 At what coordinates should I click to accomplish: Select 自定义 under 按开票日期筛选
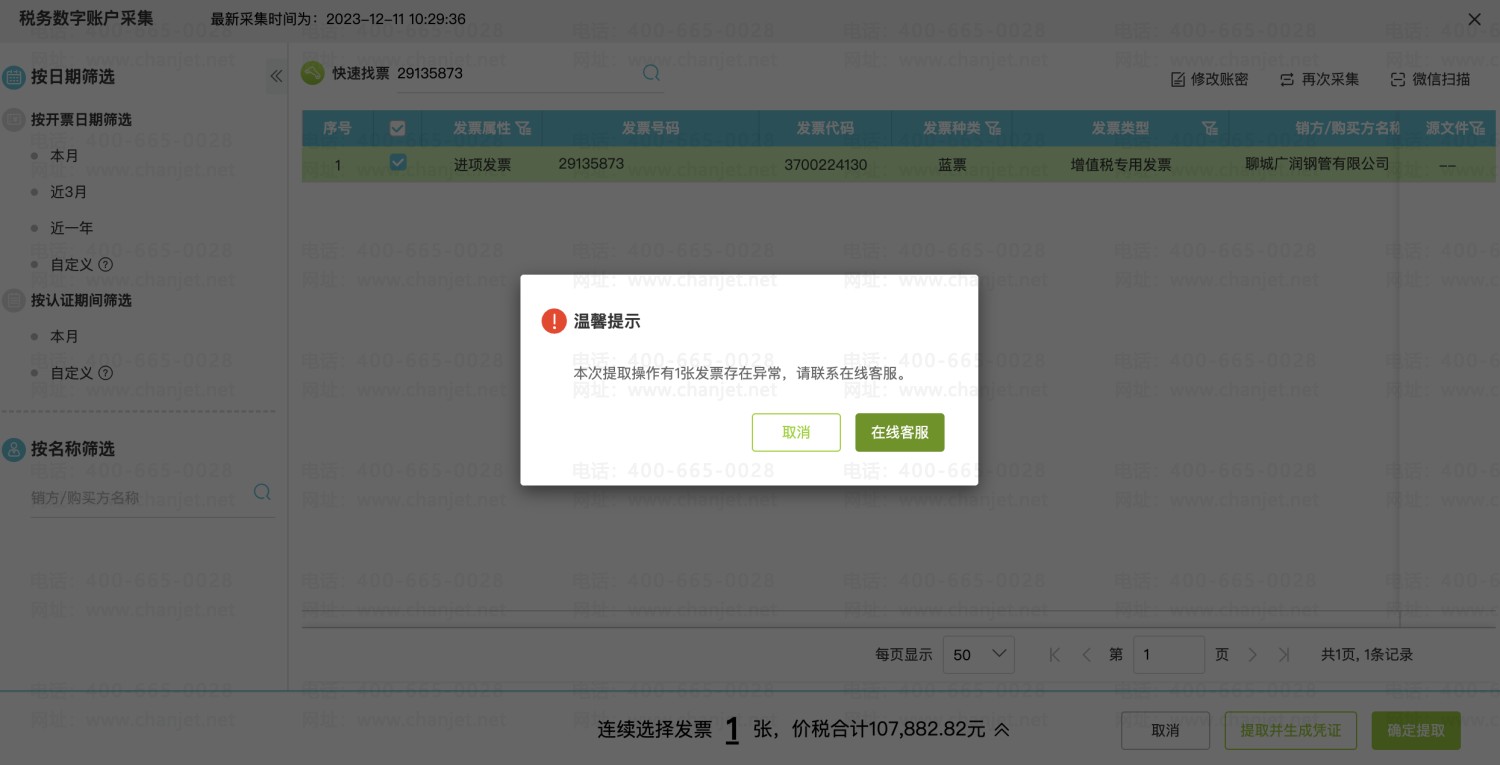pos(71,265)
